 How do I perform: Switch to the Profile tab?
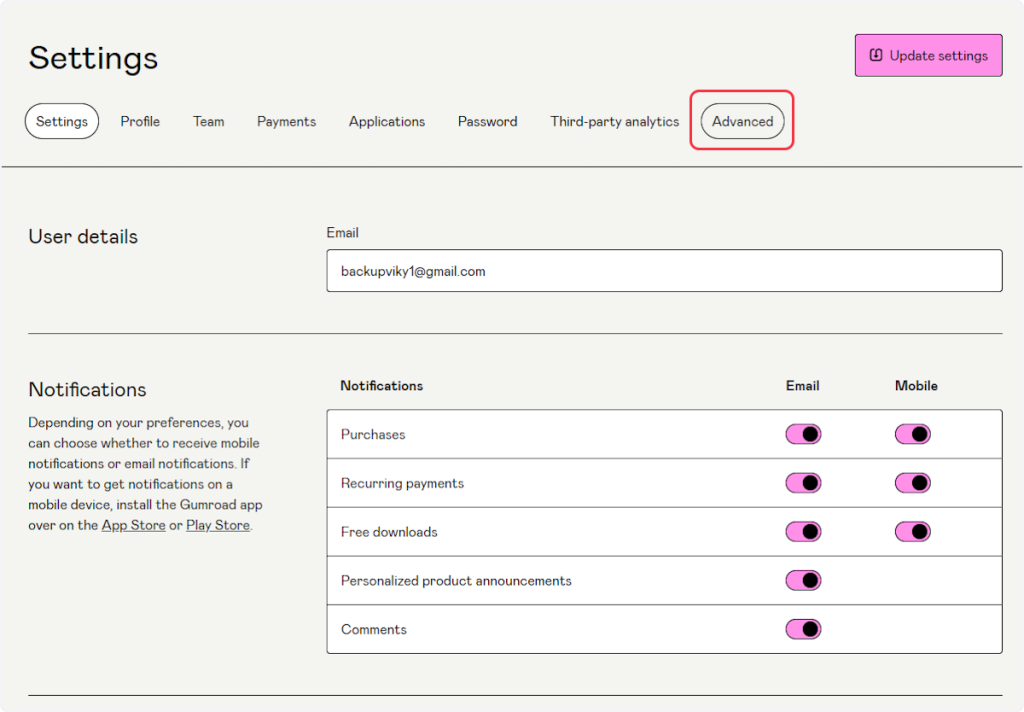pos(140,121)
